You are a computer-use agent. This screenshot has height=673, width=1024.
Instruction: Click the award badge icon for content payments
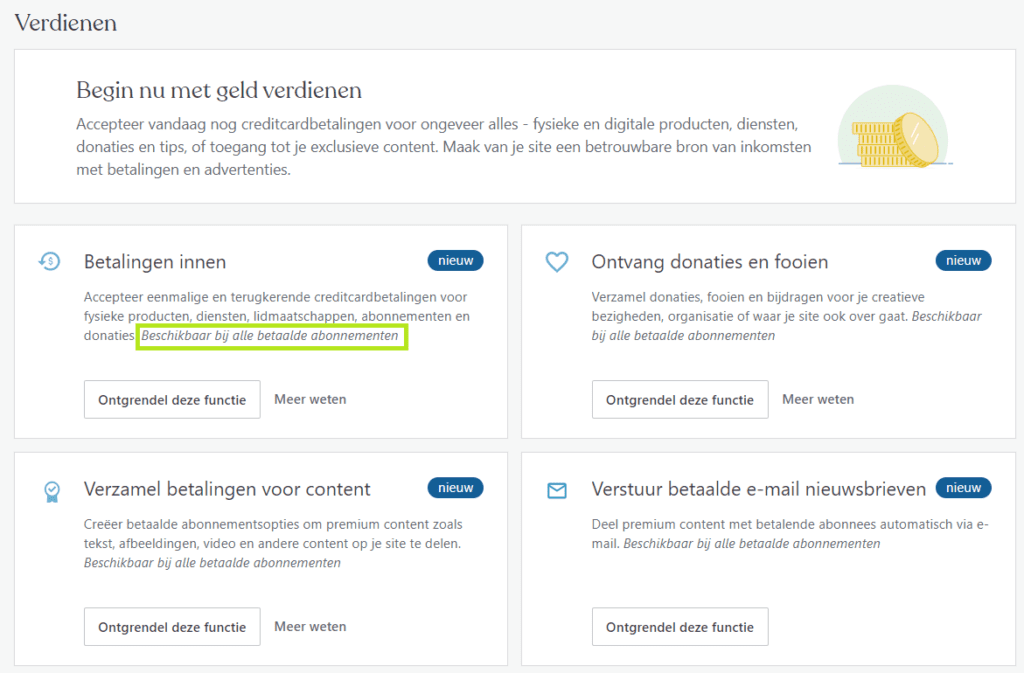click(52, 491)
